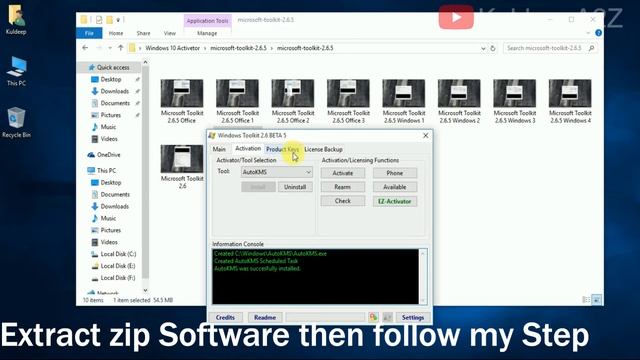Click the Up one level arrow in Explorer
Viewport: 640px width, 360px height.
[x=120, y=48]
